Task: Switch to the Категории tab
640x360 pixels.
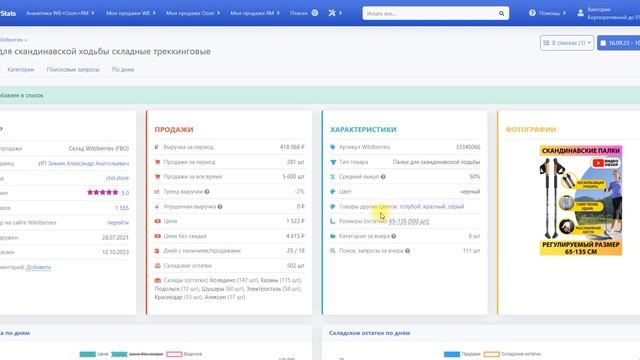Action: click(x=21, y=69)
